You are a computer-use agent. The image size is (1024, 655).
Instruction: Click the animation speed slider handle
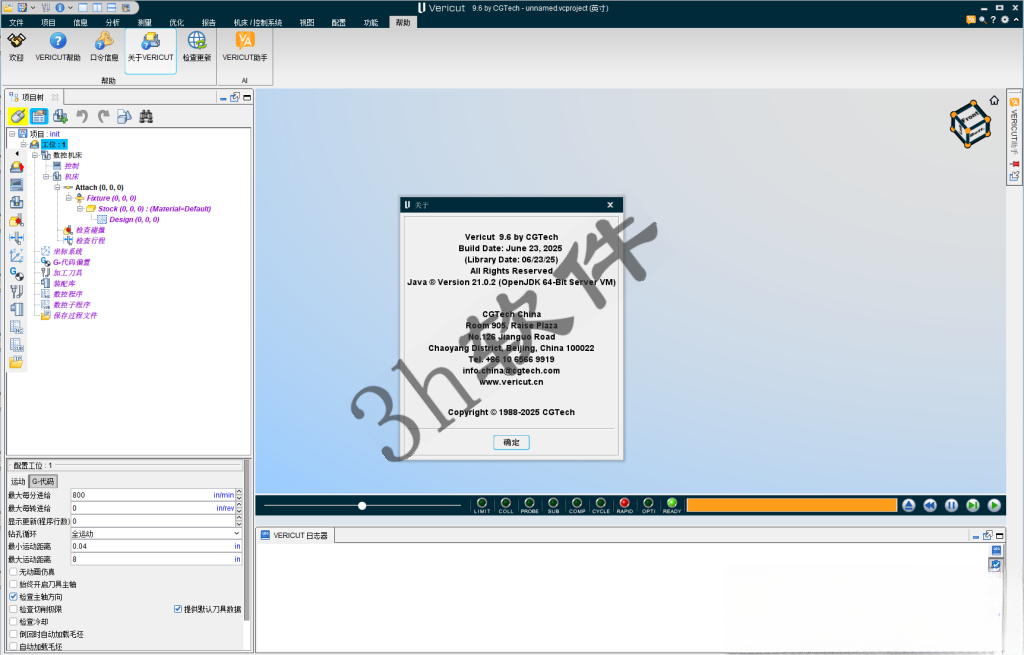point(362,505)
